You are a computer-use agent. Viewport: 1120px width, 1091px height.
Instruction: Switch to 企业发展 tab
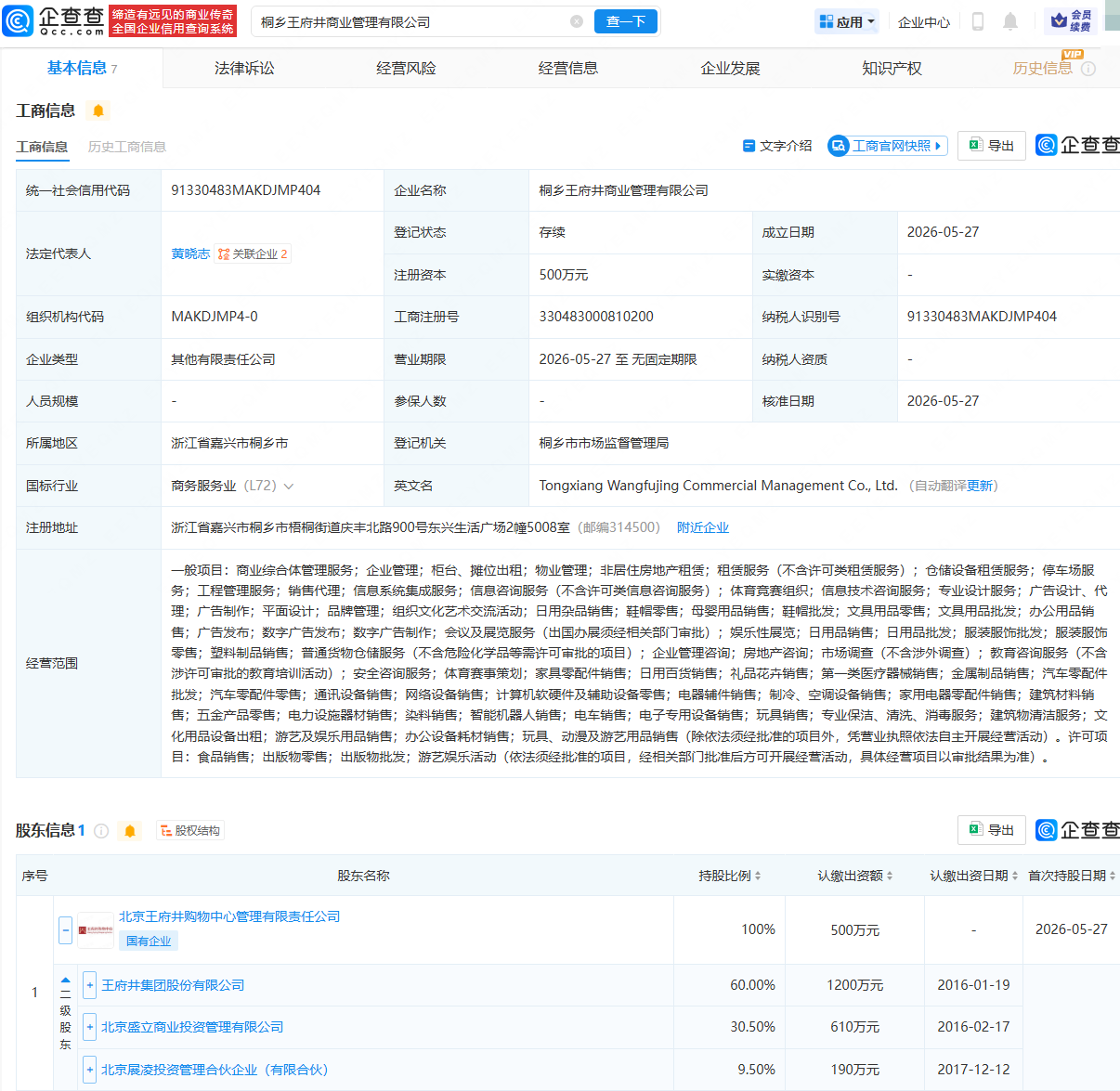(730, 68)
